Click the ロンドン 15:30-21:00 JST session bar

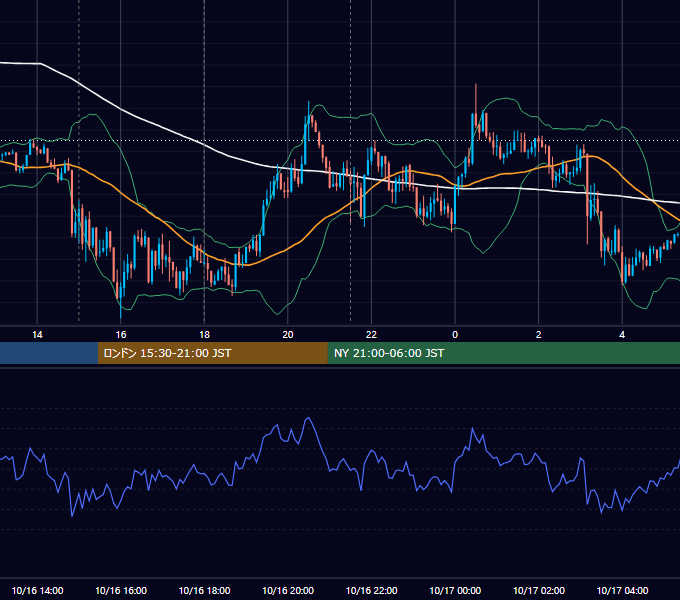pyautogui.click(x=212, y=353)
